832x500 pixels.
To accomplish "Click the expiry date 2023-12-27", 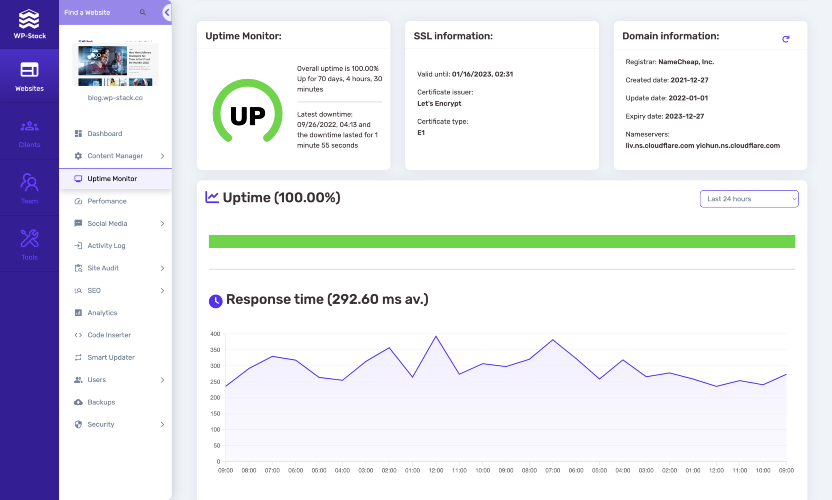I will click(684, 116).
